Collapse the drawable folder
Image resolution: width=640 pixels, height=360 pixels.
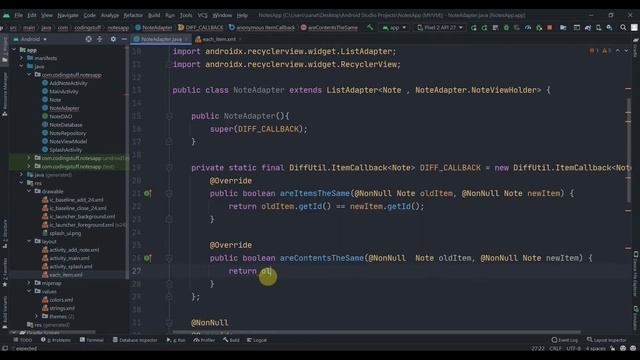pos(29,191)
